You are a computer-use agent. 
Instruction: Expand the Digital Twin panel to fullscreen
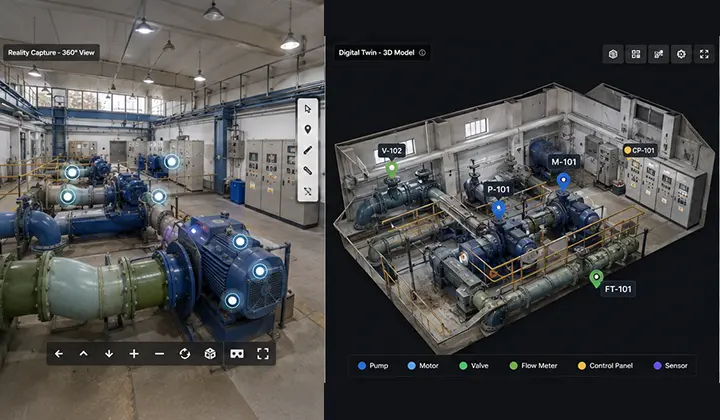[704, 54]
